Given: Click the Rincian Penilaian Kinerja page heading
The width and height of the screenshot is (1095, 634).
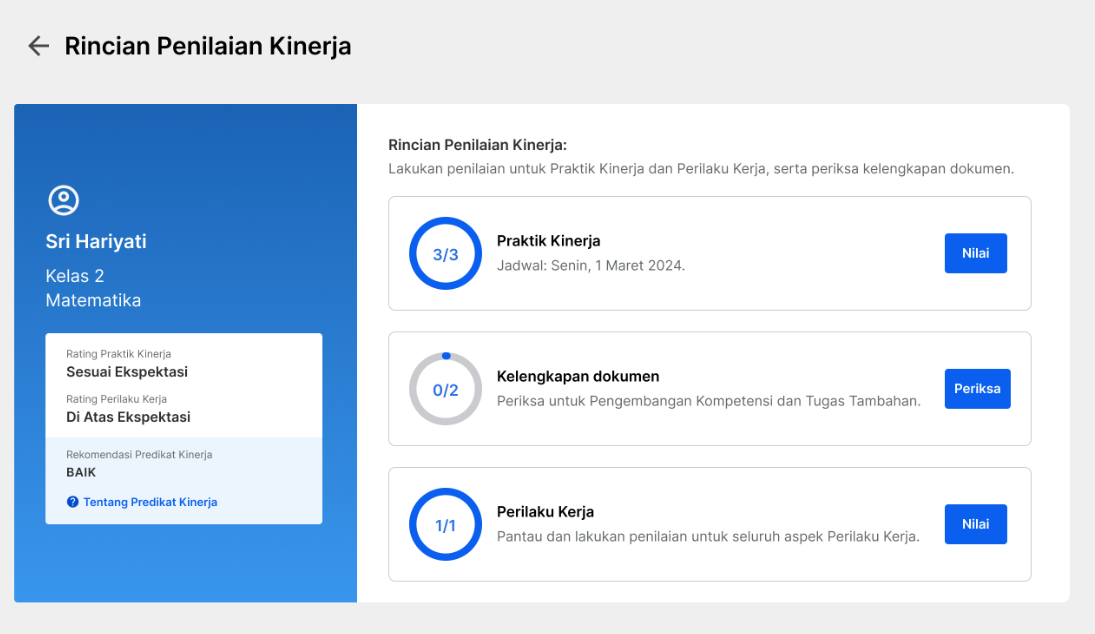Looking at the screenshot, I should [208, 46].
